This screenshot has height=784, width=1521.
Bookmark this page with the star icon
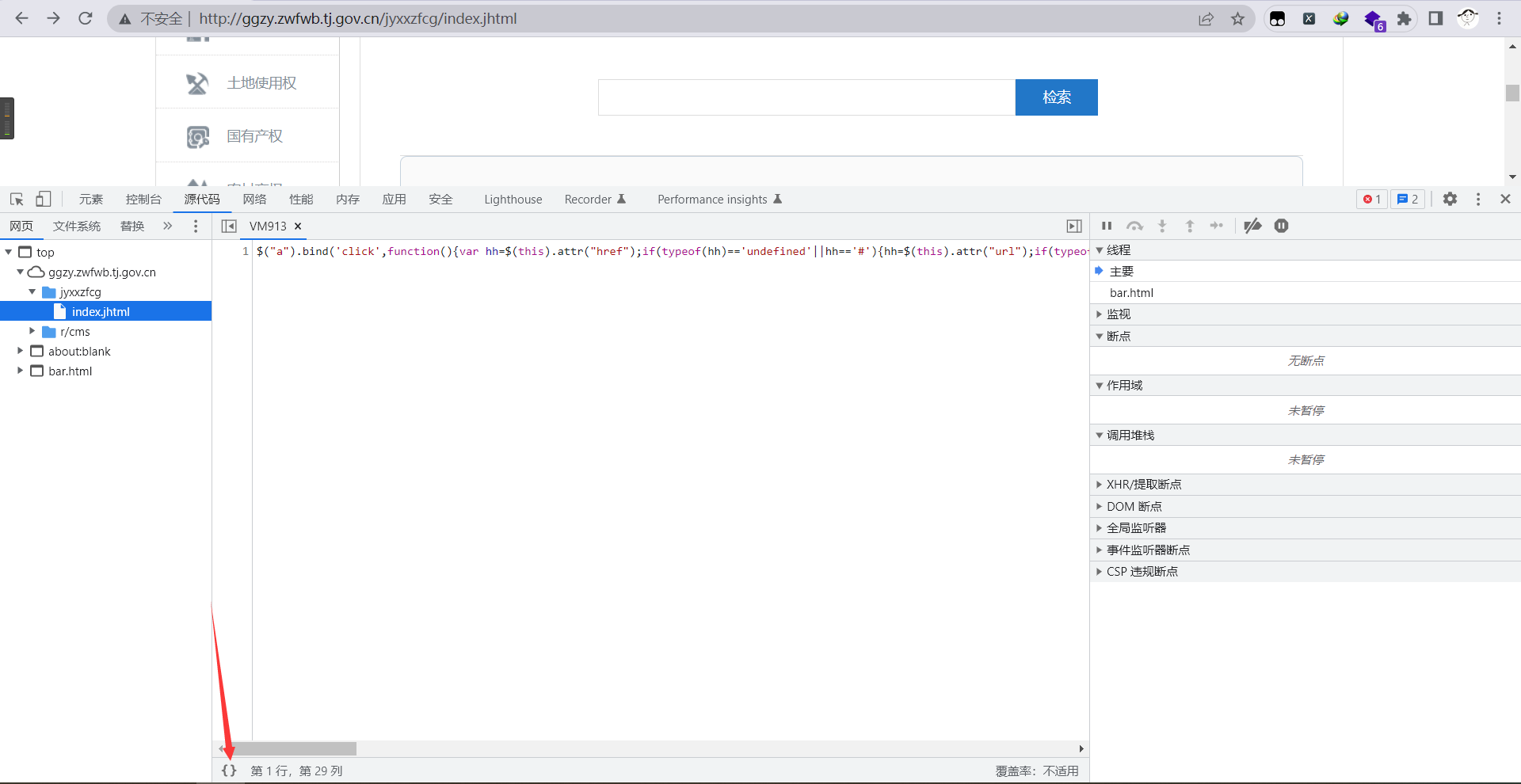pyautogui.click(x=1237, y=19)
